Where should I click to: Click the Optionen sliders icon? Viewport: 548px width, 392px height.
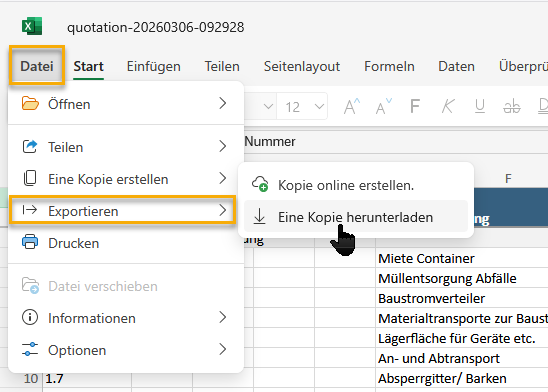[30, 349]
